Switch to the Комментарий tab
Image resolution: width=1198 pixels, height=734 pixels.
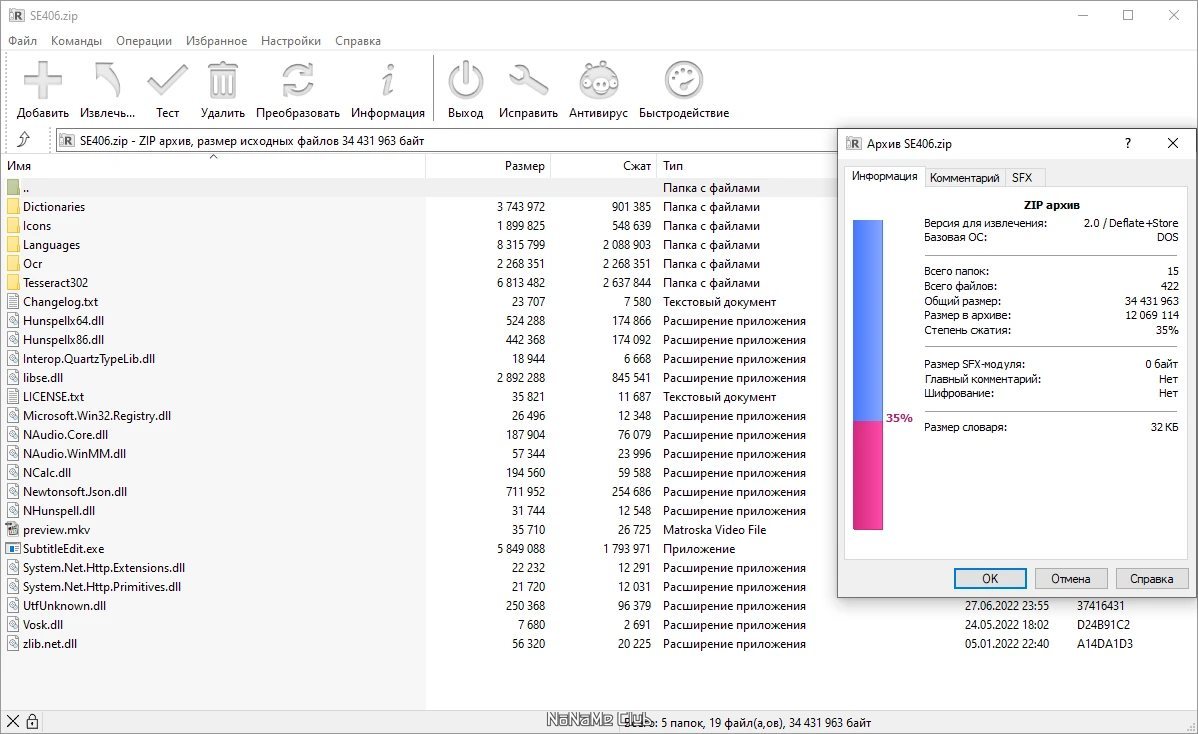point(964,178)
